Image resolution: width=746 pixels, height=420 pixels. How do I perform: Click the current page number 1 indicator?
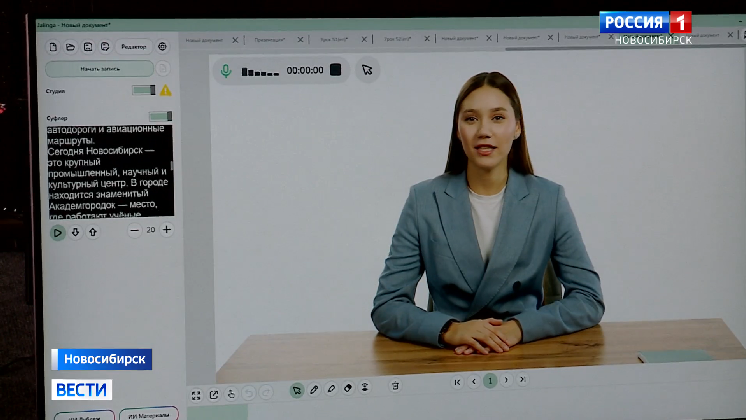[x=490, y=381]
